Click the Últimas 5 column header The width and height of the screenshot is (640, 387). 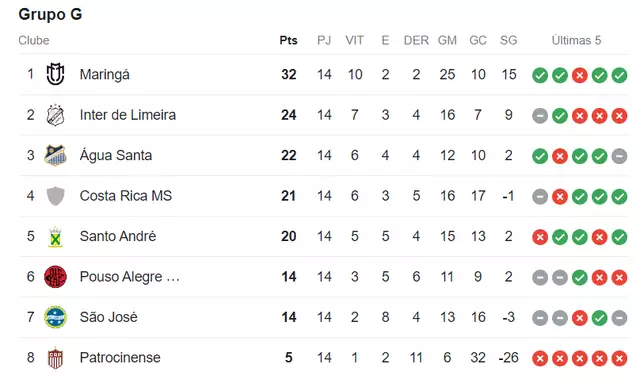tap(576, 40)
